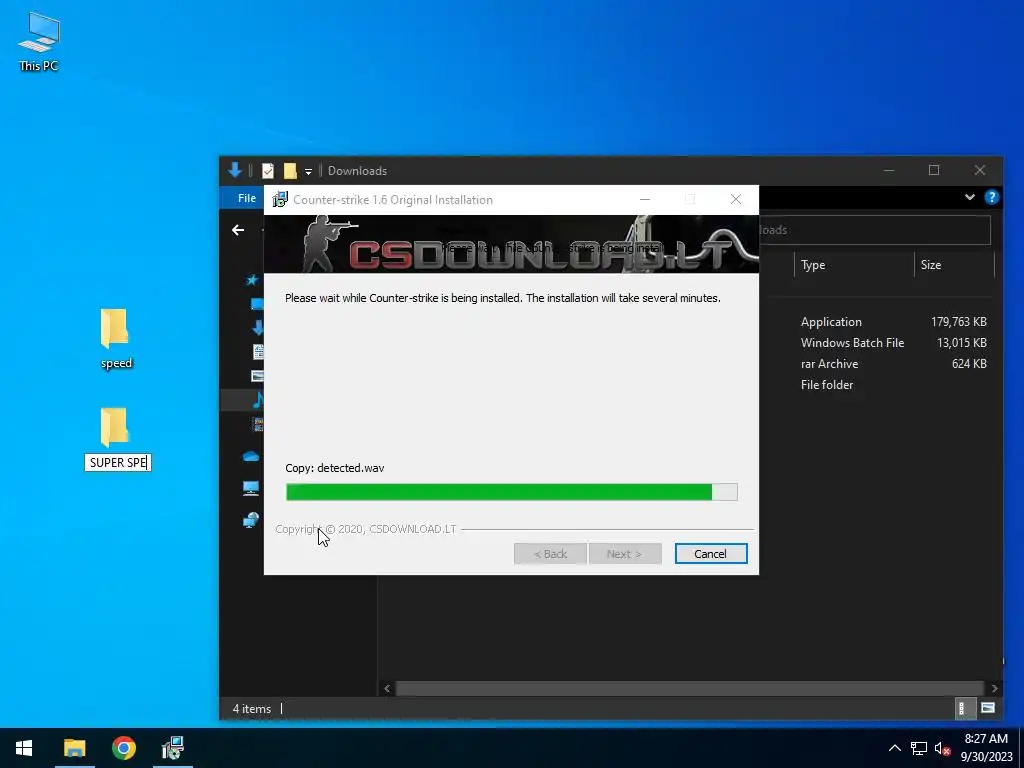This screenshot has width=1024, height=768.
Task: Click the installer icon in the dialog title bar
Action: (x=280, y=200)
